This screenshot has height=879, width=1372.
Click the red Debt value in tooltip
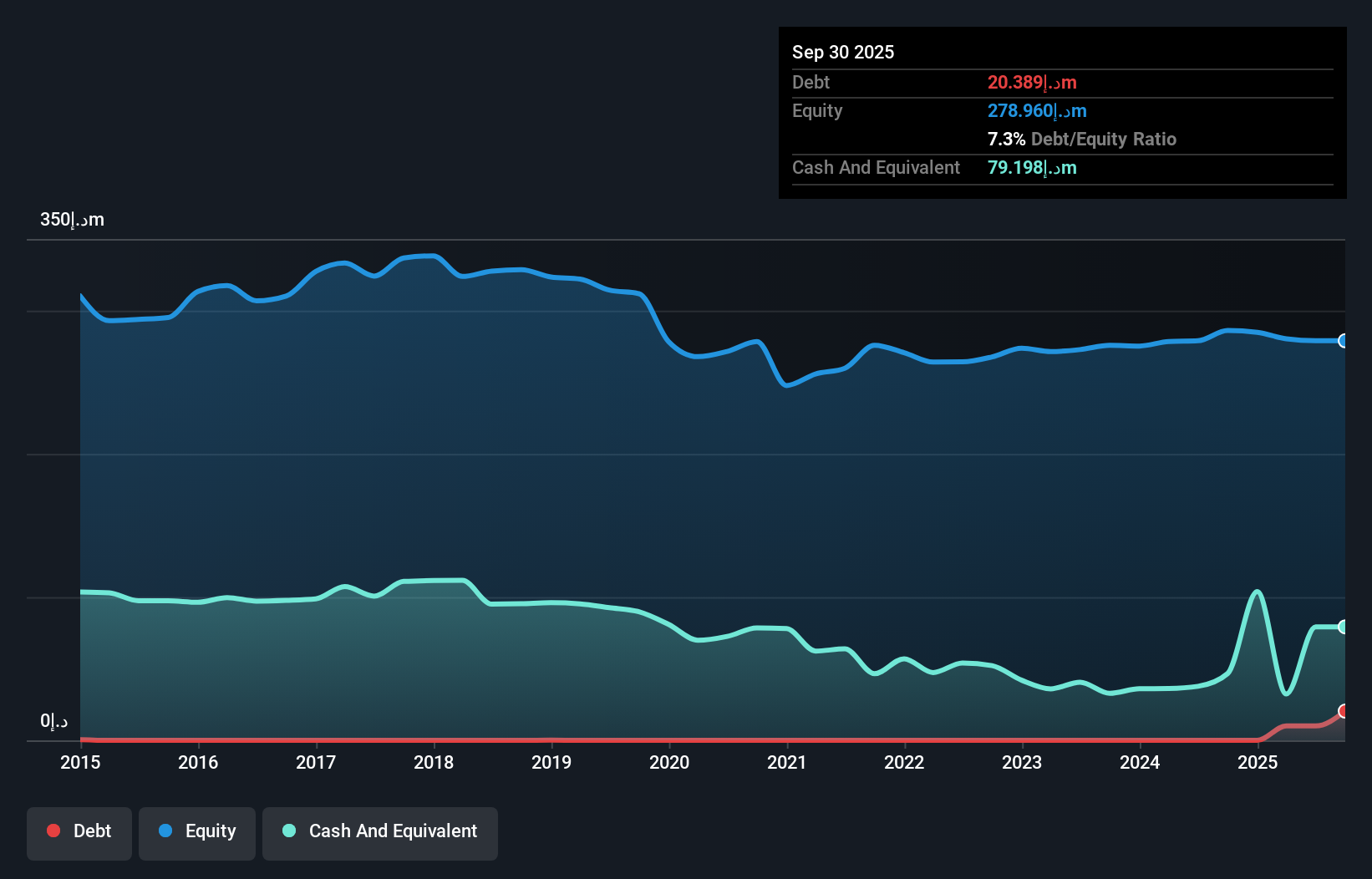1032,83
